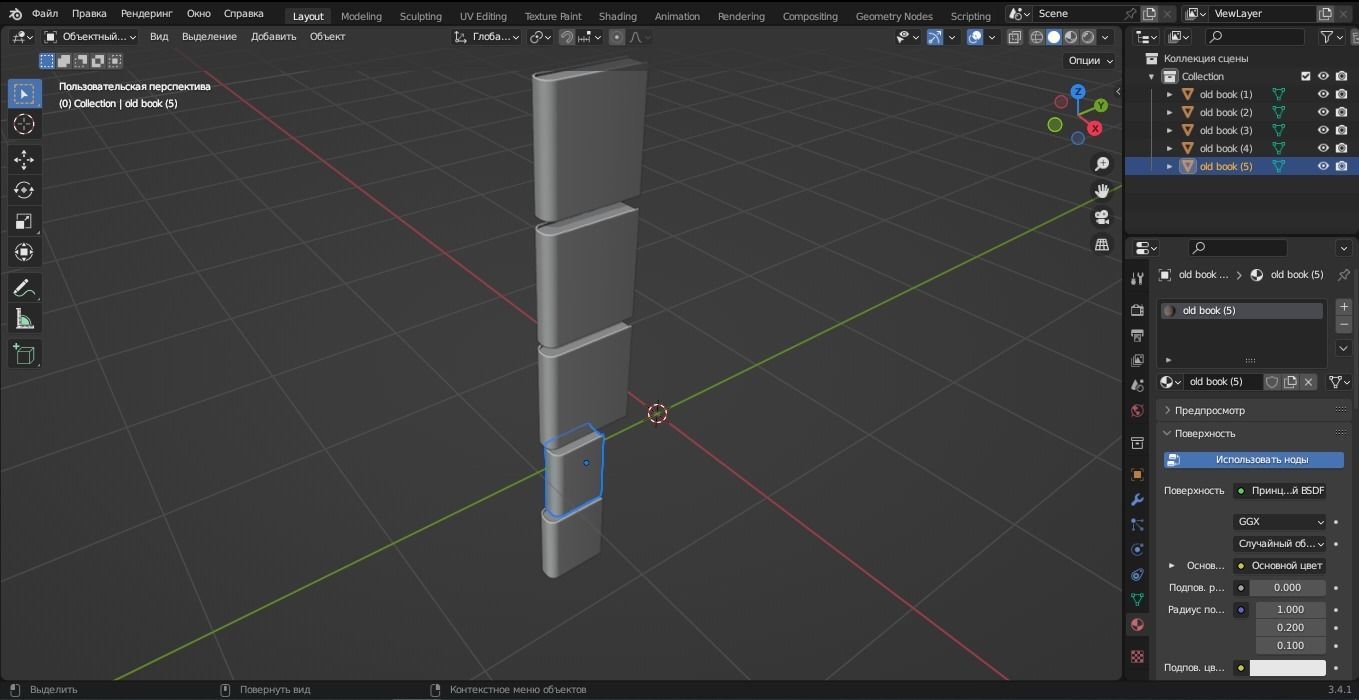Select the Add Cube tool

tap(24, 354)
